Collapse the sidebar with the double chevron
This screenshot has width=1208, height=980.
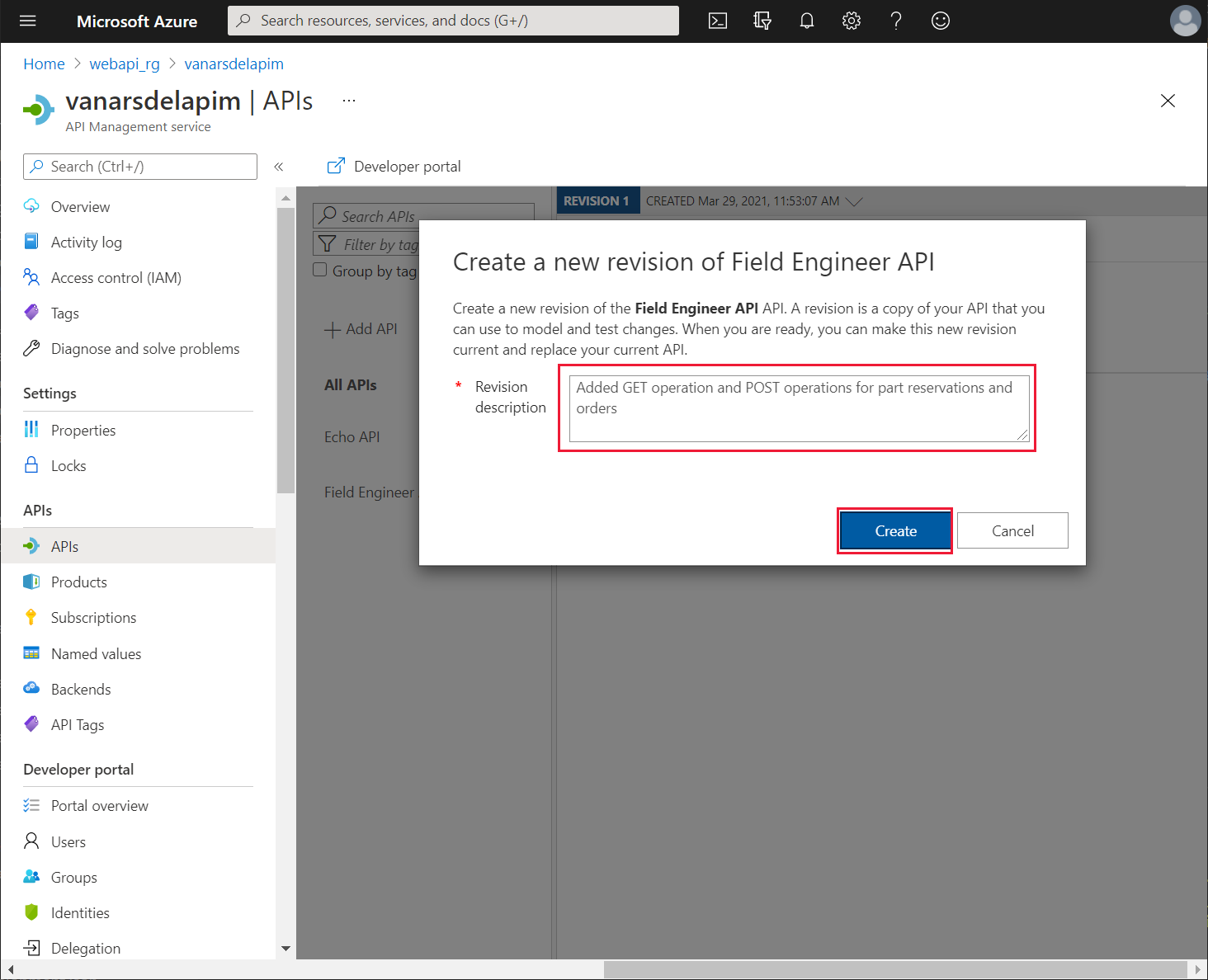point(279,167)
